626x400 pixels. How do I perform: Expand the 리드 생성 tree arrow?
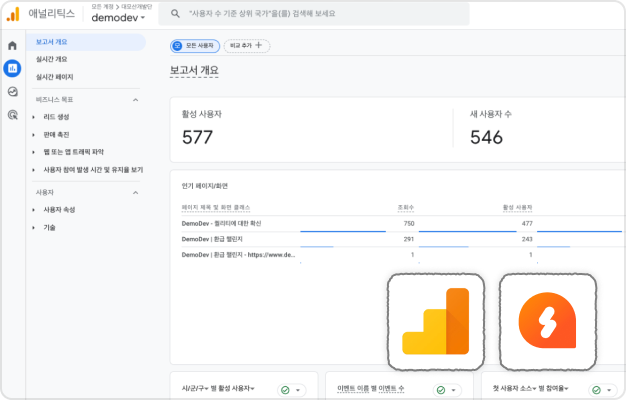(34, 117)
